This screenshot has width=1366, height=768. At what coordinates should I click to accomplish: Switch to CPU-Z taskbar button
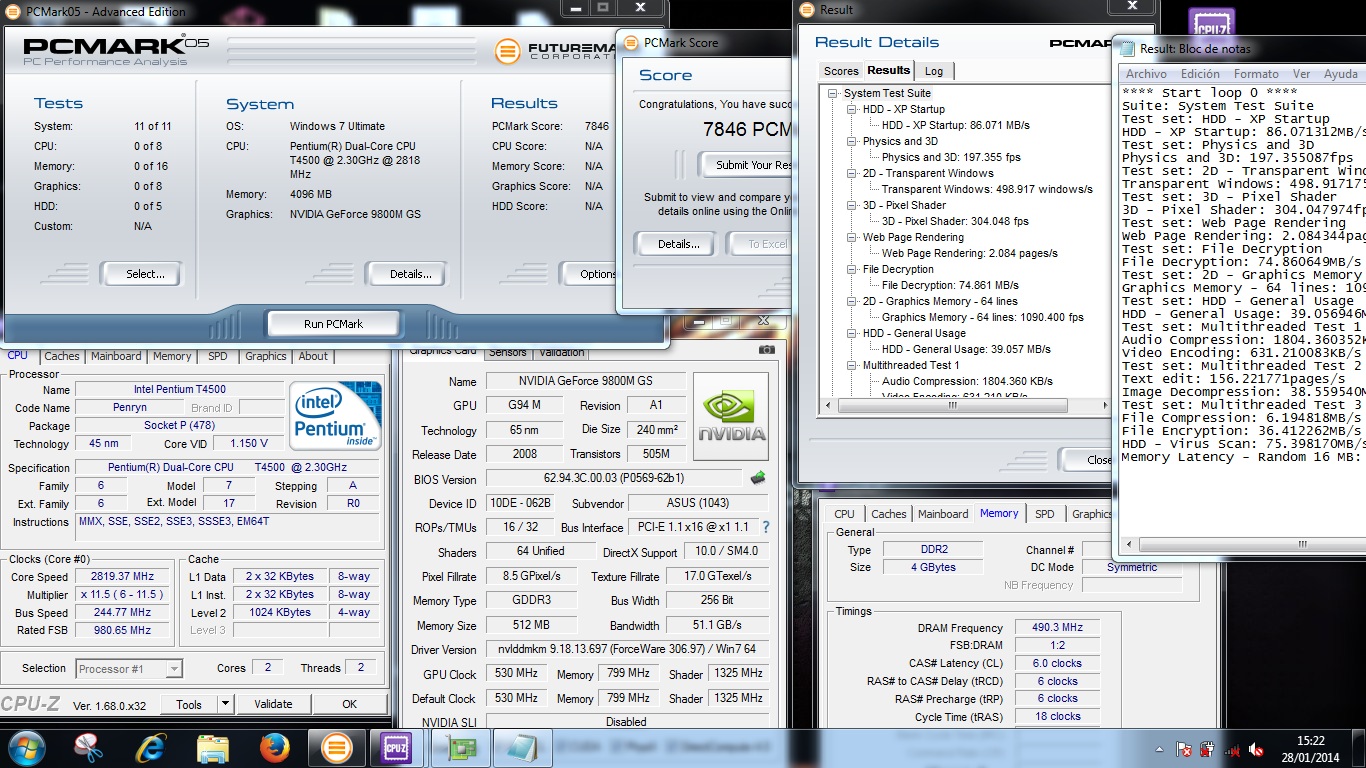[397, 748]
